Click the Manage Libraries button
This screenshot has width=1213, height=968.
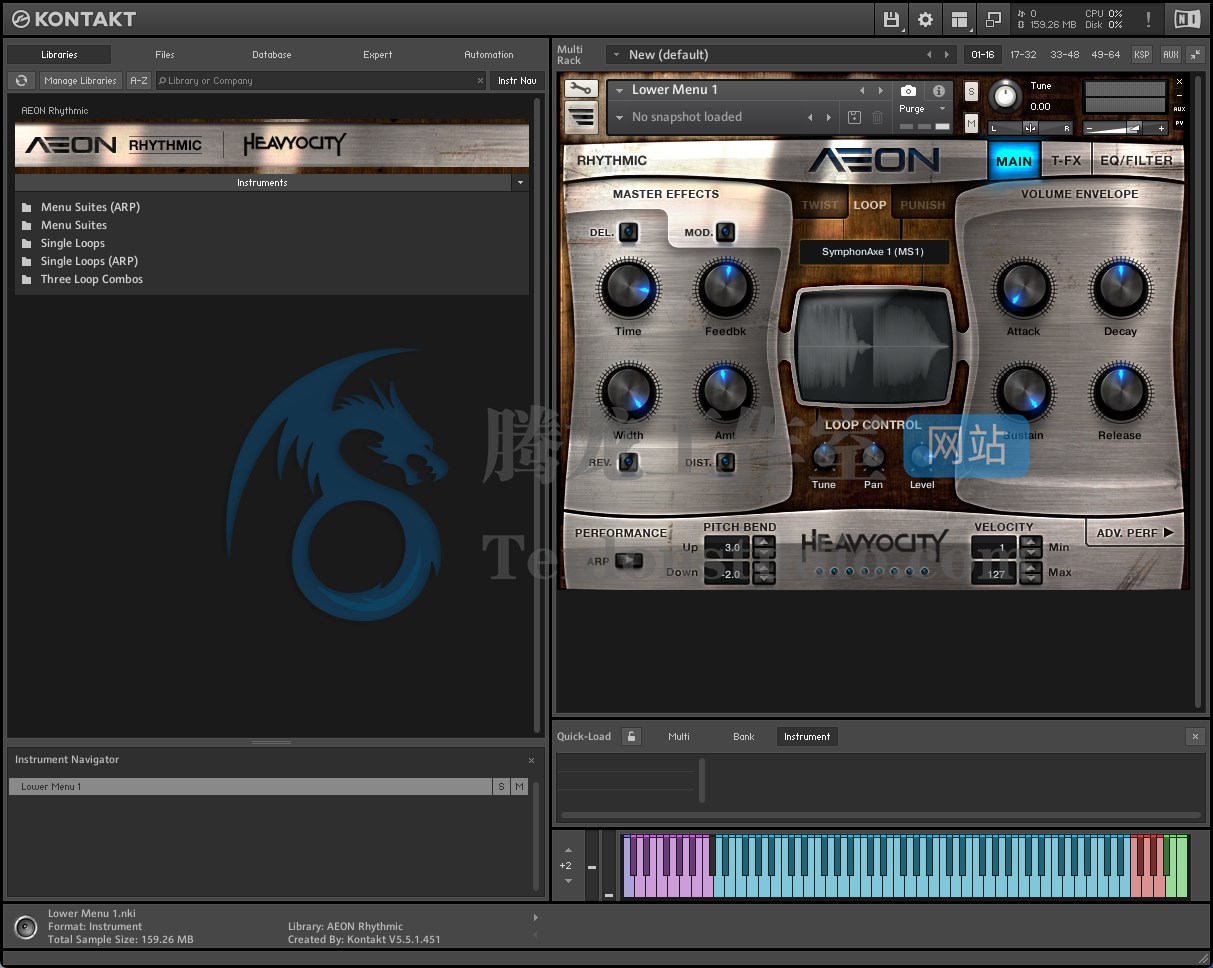click(x=80, y=80)
